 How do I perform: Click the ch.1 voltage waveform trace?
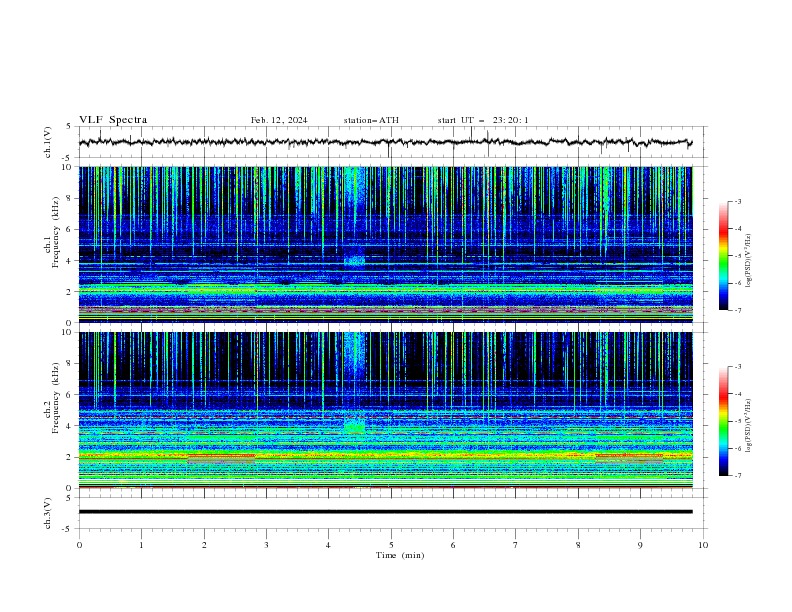click(x=385, y=142)
